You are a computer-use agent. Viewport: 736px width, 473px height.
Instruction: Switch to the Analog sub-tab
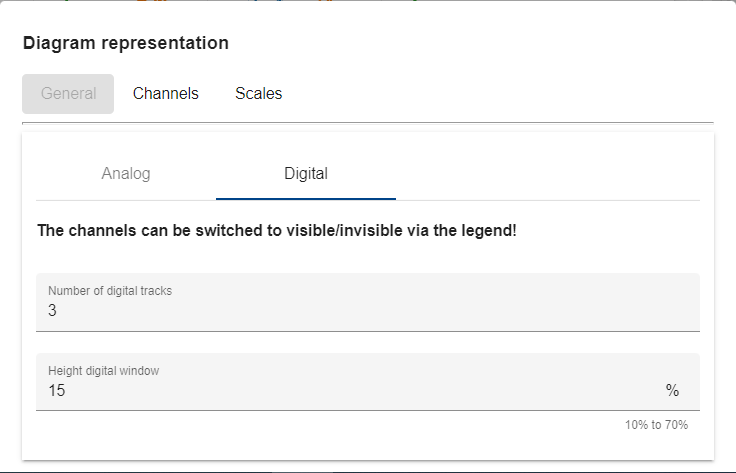(126, 173)
